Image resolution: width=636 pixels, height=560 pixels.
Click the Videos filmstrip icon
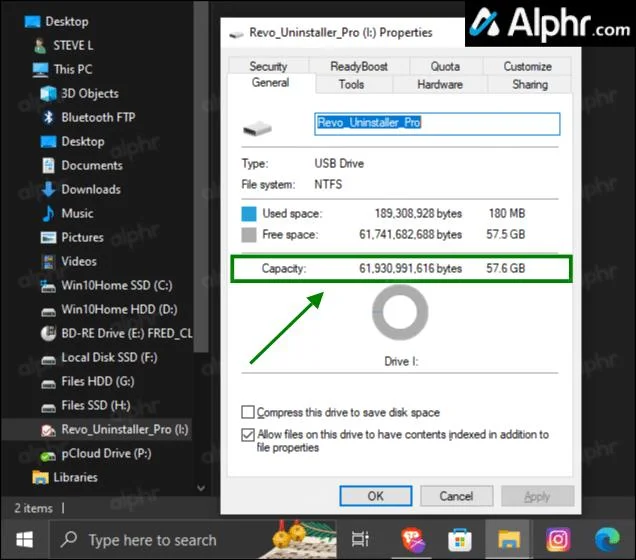(48, 261)
